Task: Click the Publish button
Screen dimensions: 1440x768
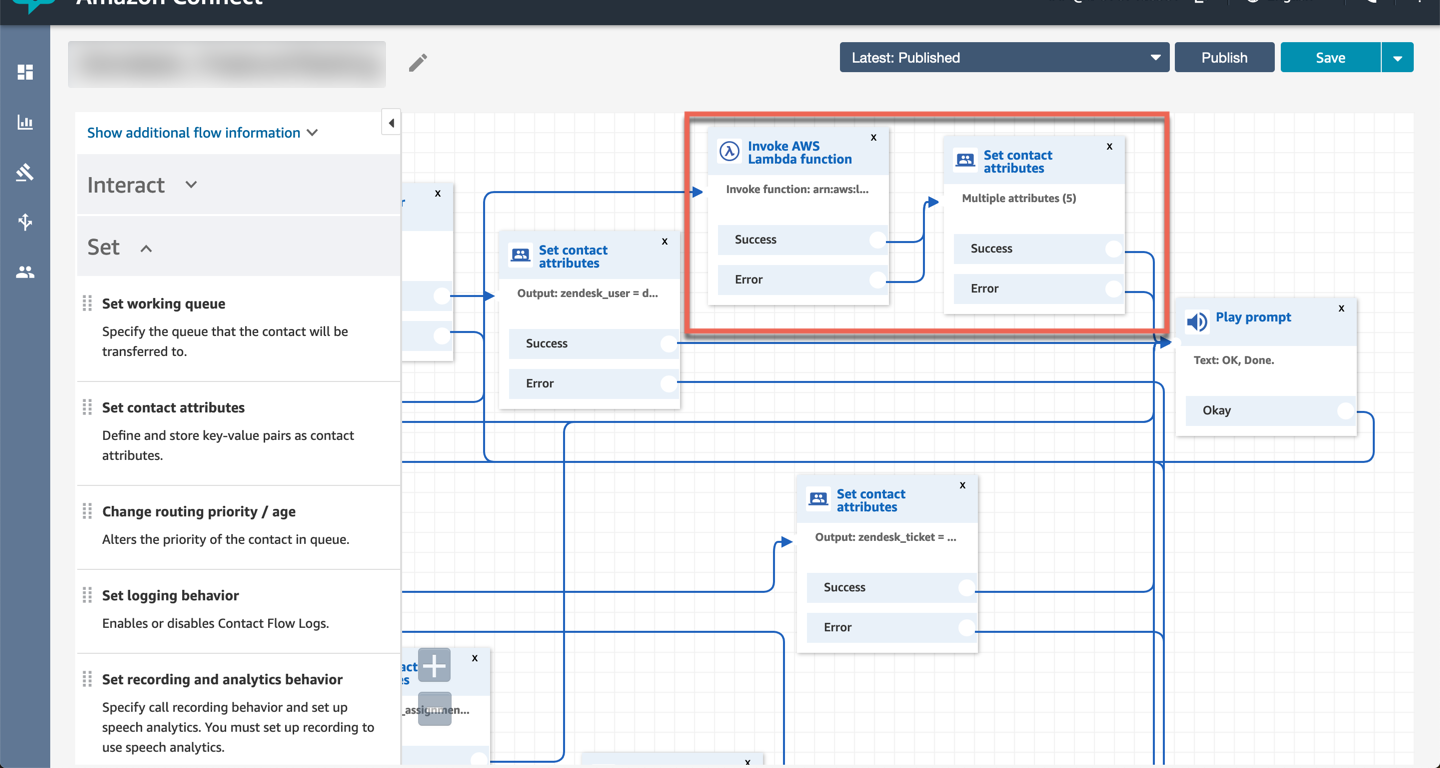Action: [x=1224, y=58]
